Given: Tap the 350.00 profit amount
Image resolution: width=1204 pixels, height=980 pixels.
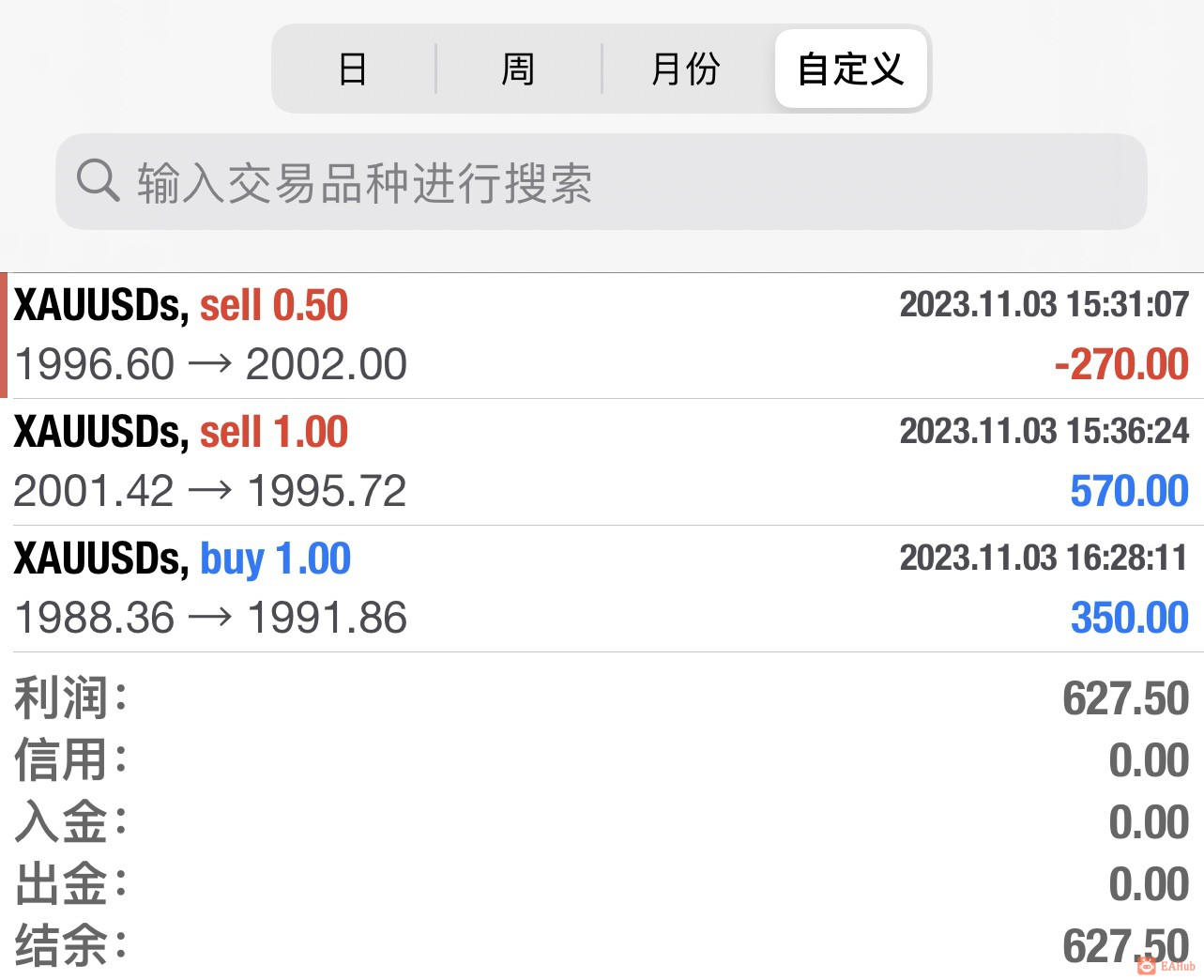Looking at the screenshot, I should pyautogui.click(x=1129, y=618).
